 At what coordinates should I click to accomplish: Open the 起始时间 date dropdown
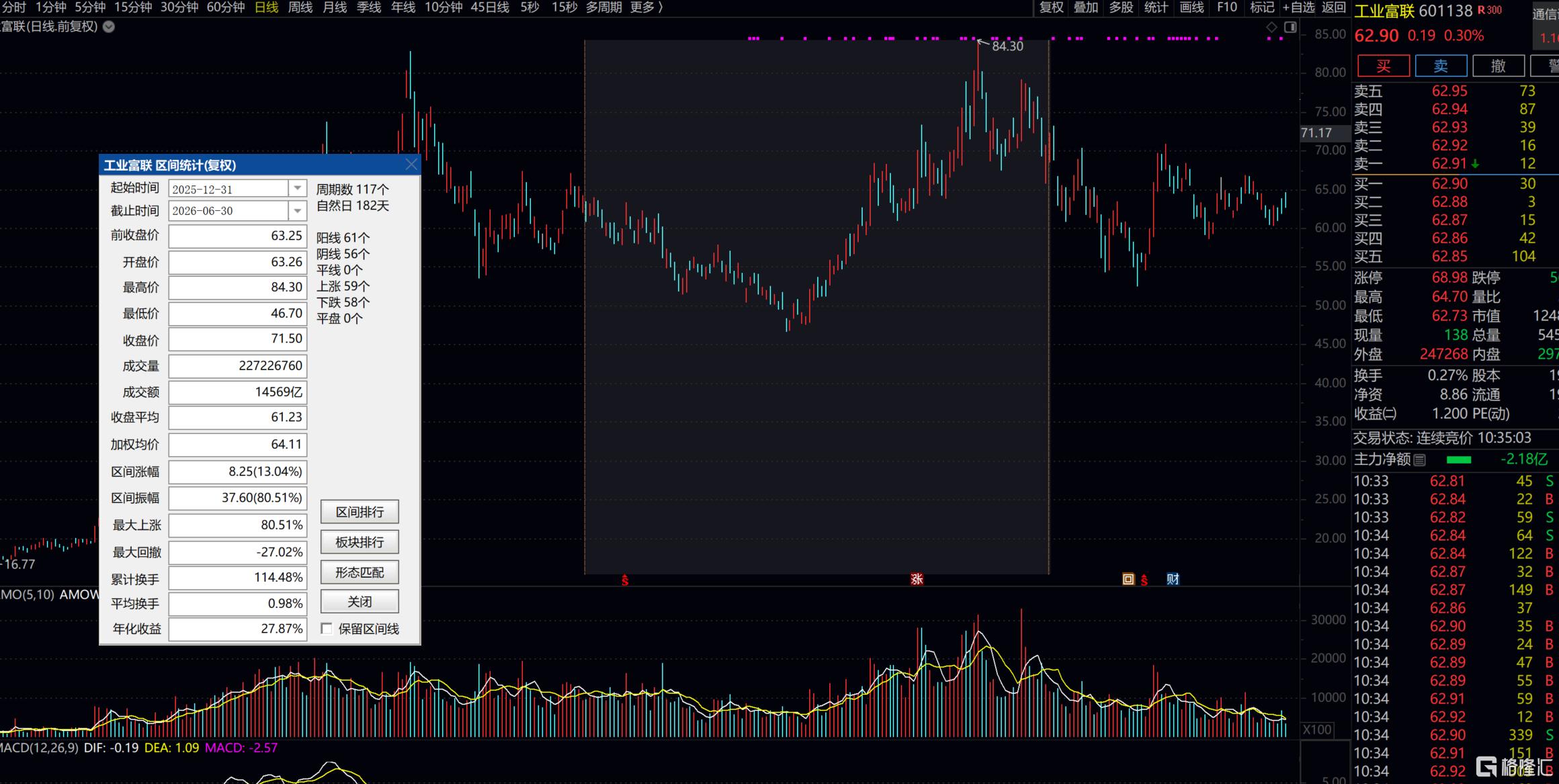tap(297, 189)
